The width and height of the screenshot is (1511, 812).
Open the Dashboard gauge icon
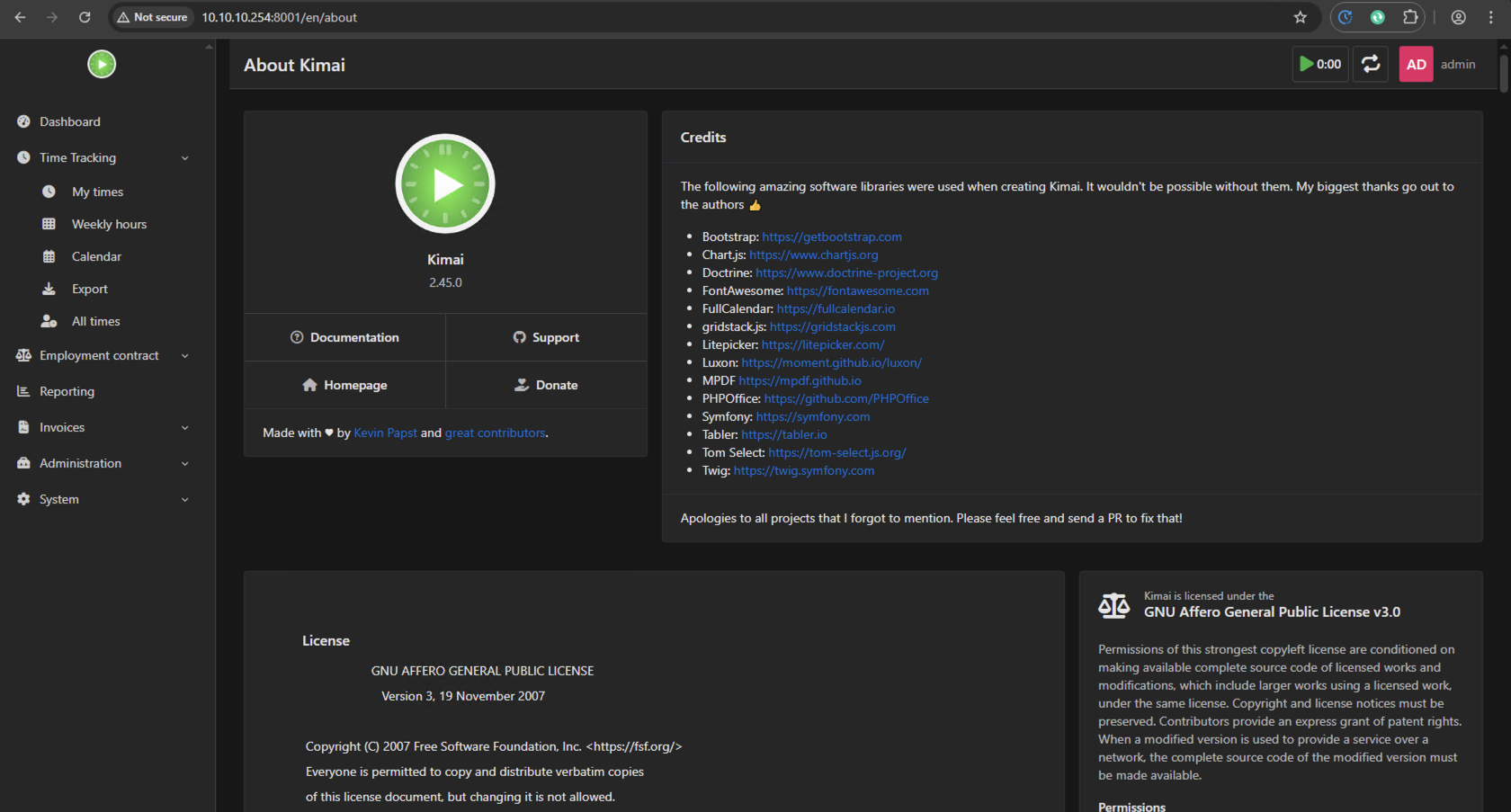pos(23,121)
